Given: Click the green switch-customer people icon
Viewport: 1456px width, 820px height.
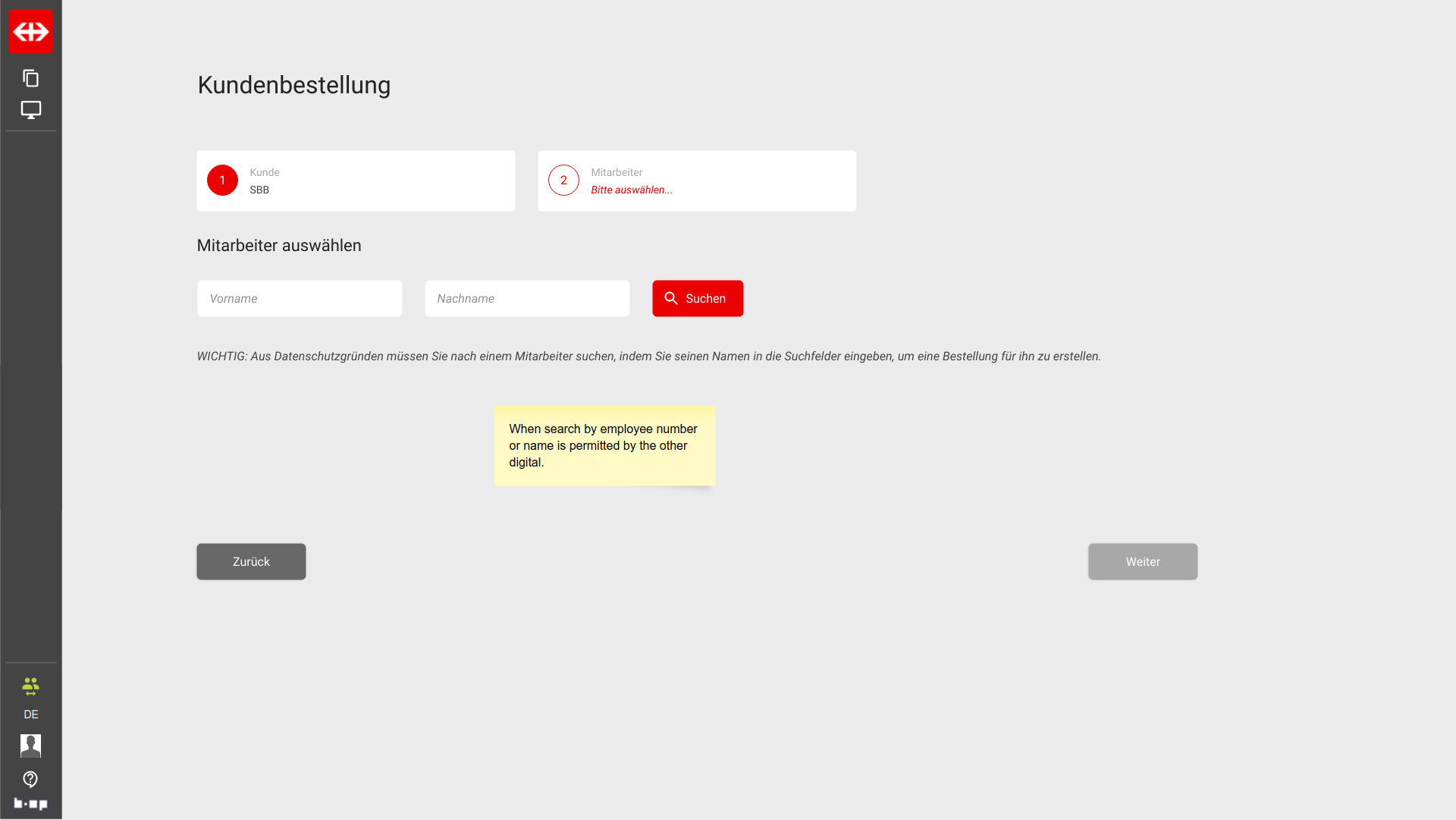Looking at the screenshot, I should coord(30,686).
